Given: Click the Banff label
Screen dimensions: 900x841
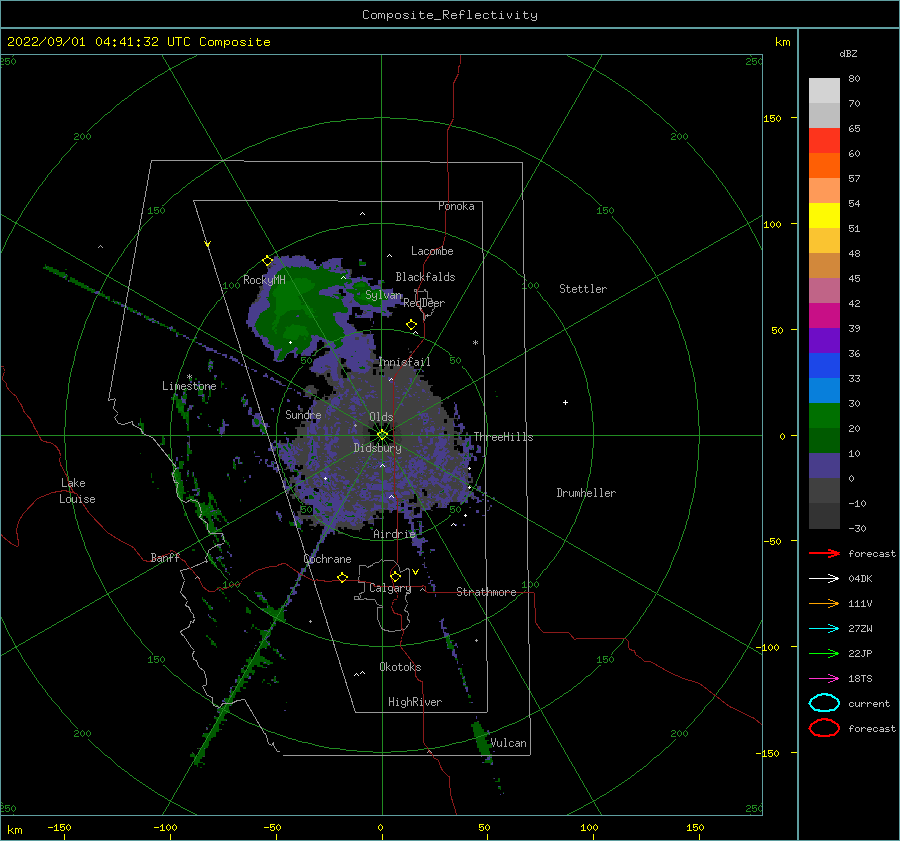Looking at the screenshot, I should coord(165,557).
